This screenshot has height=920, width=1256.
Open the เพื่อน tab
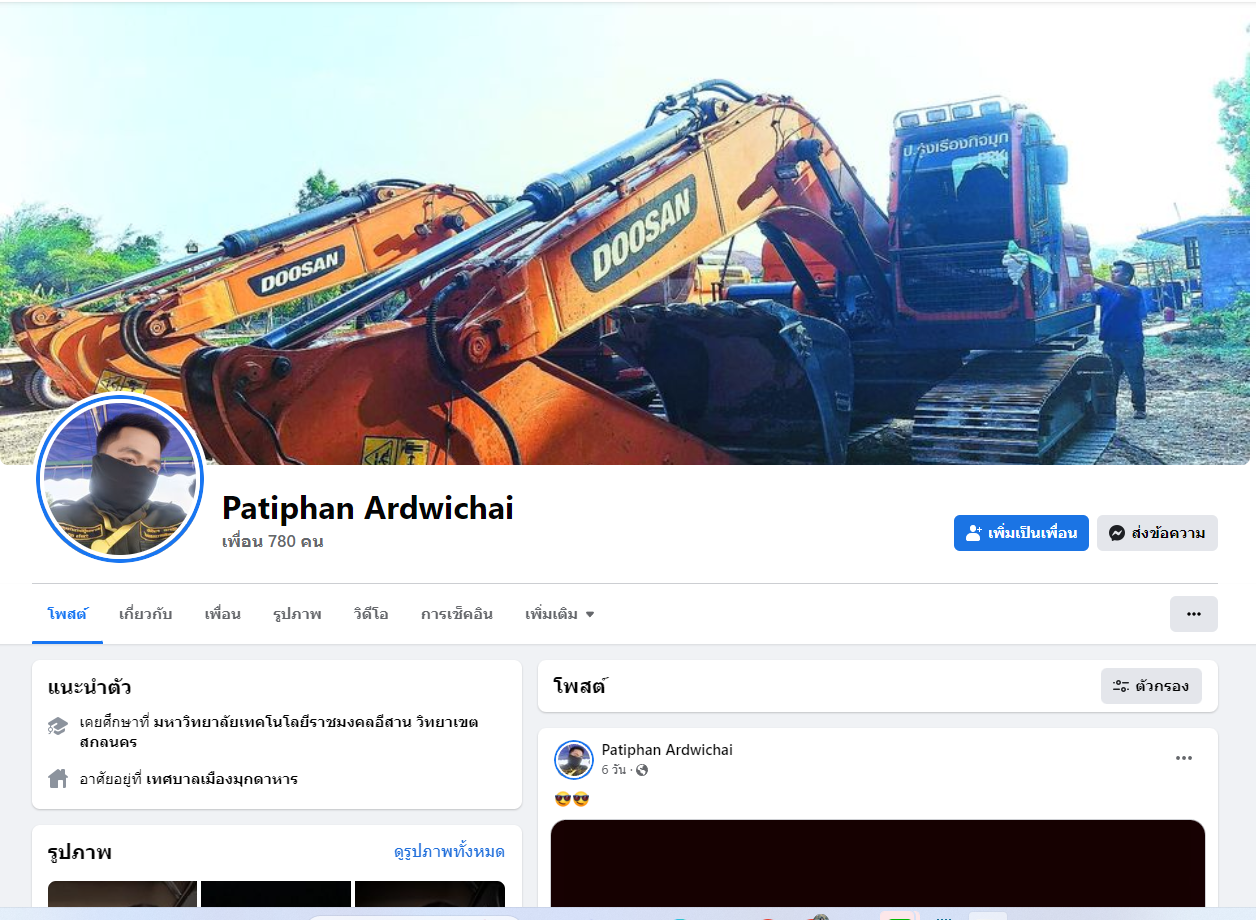coord(222,614)
